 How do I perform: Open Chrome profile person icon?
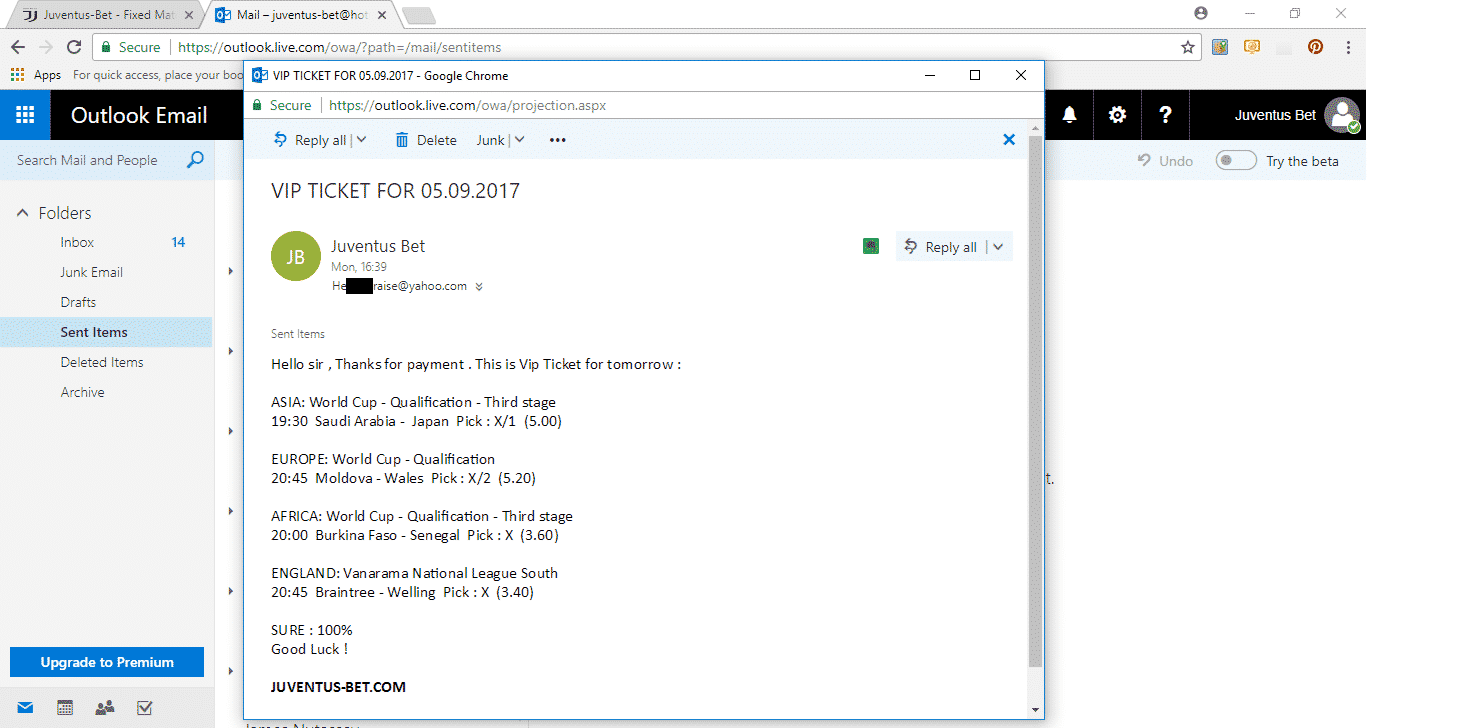click(x=1201, y=14)
